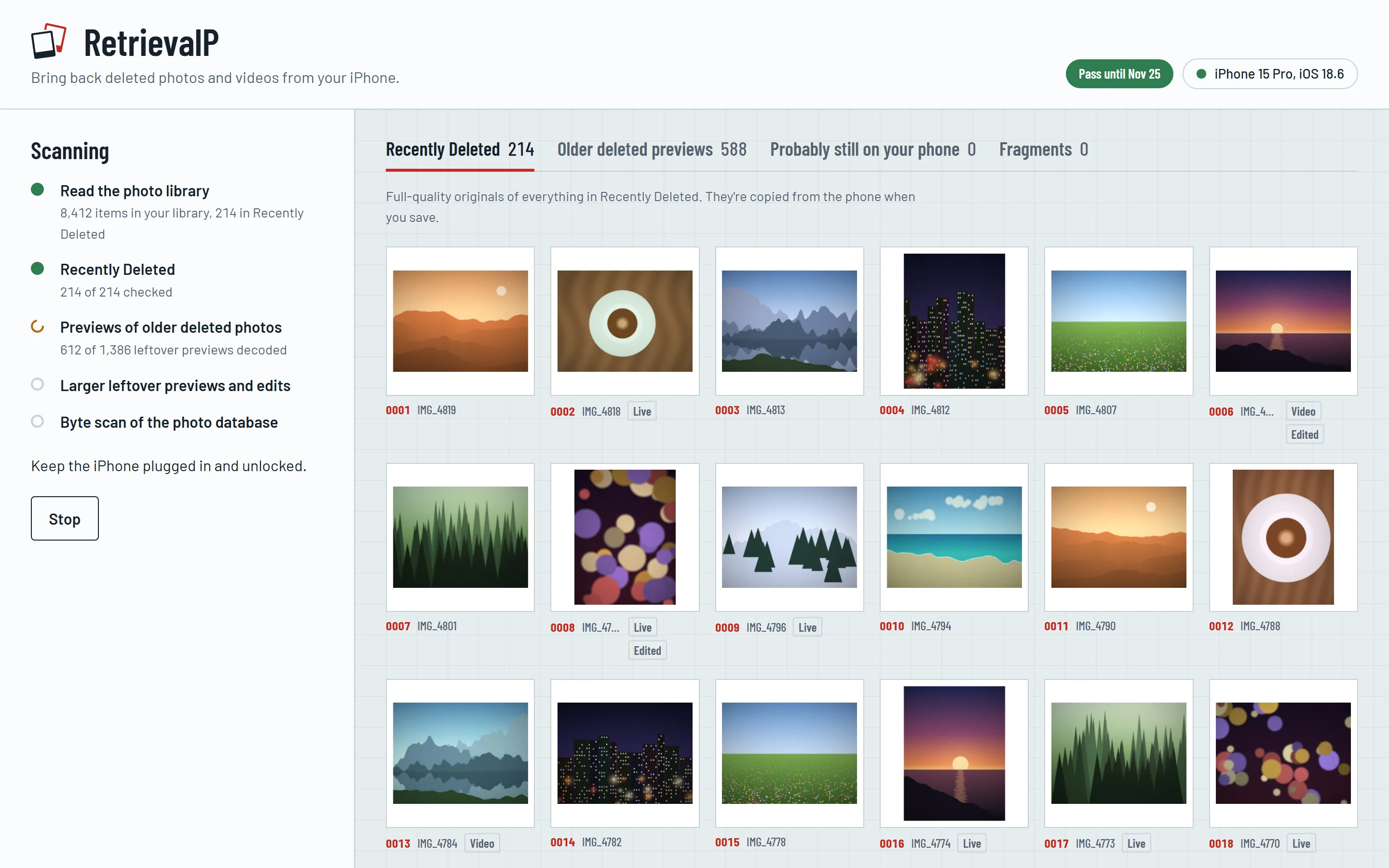Select thumbnail 0010 IMG_4794 beach
1389x868 pixels.
coord(954,537)
